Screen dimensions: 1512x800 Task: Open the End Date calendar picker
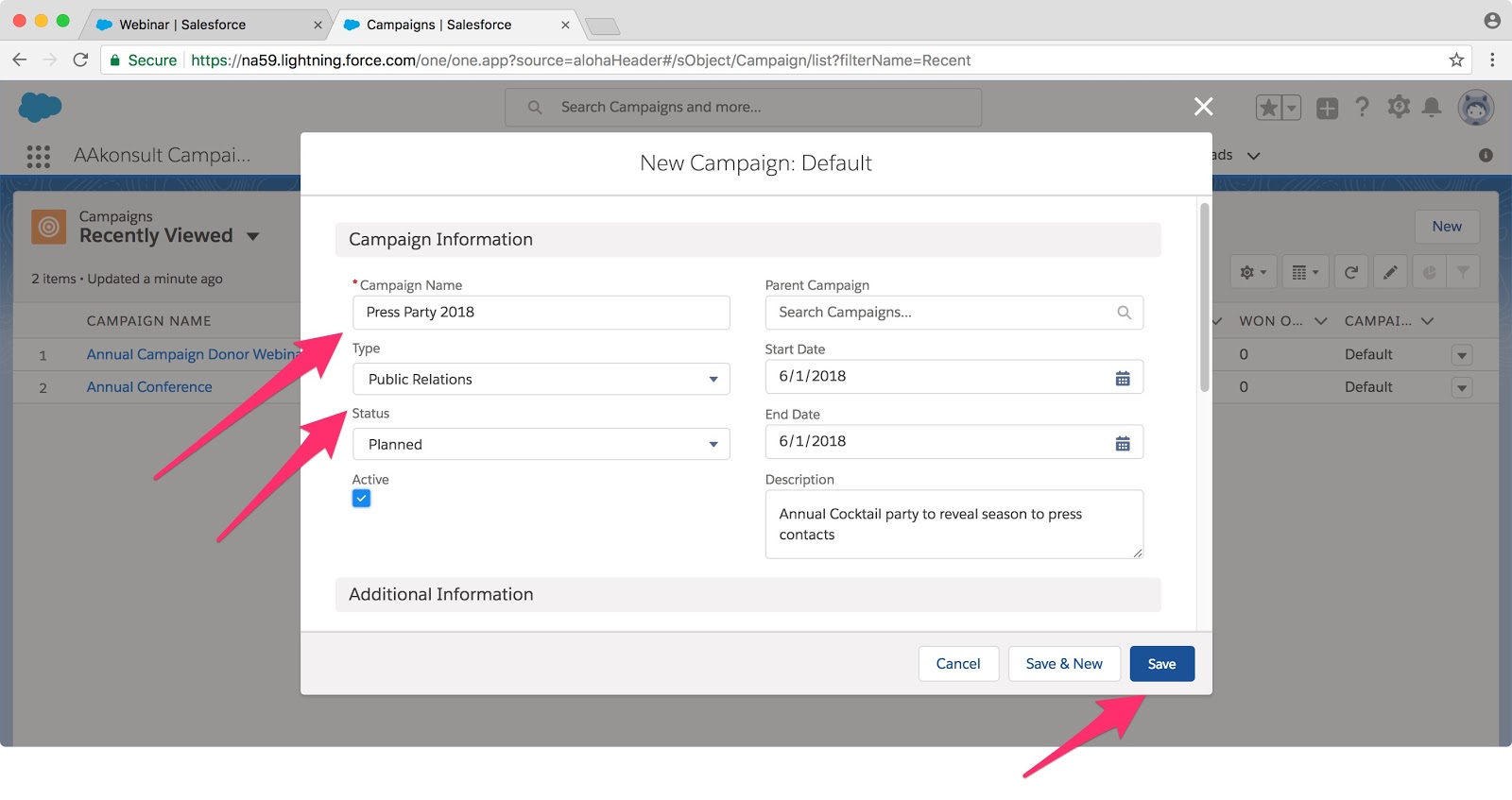1123,443
